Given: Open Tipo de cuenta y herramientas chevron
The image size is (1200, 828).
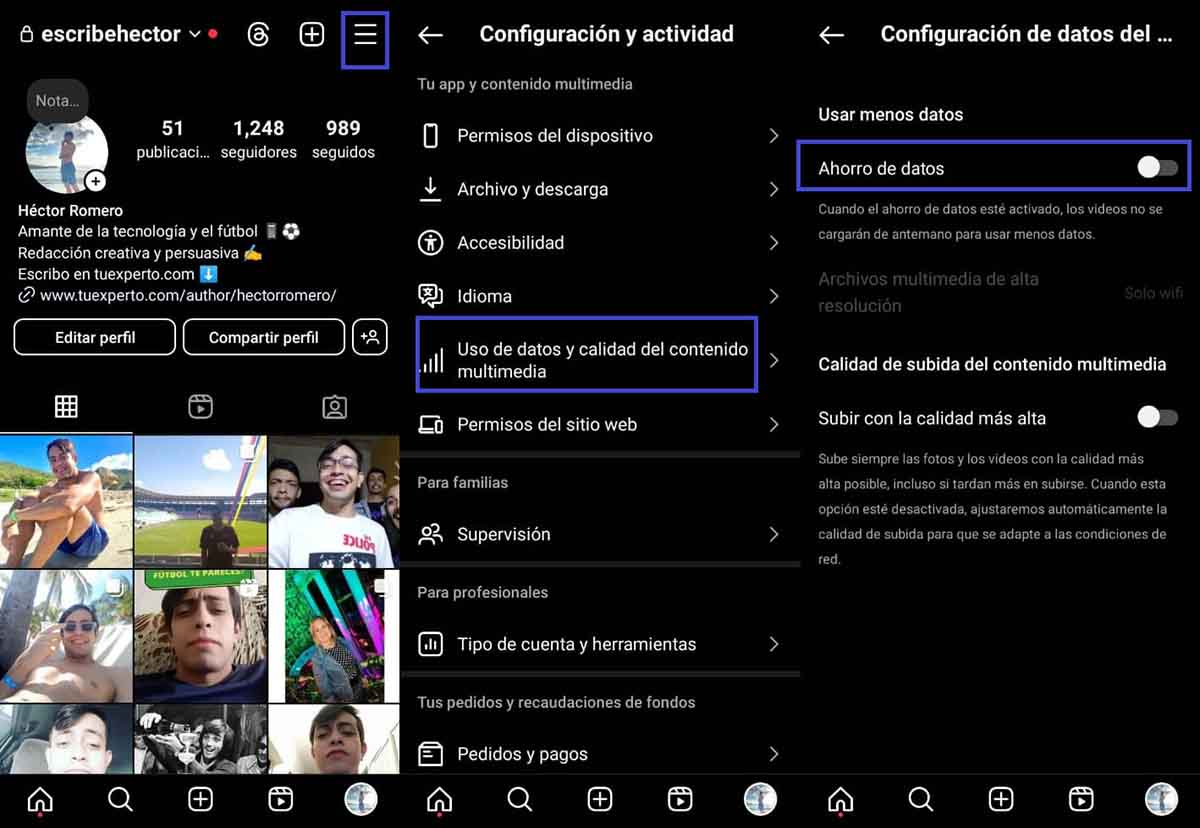Looking at the screenshot, I should click(x=774, y=644).
